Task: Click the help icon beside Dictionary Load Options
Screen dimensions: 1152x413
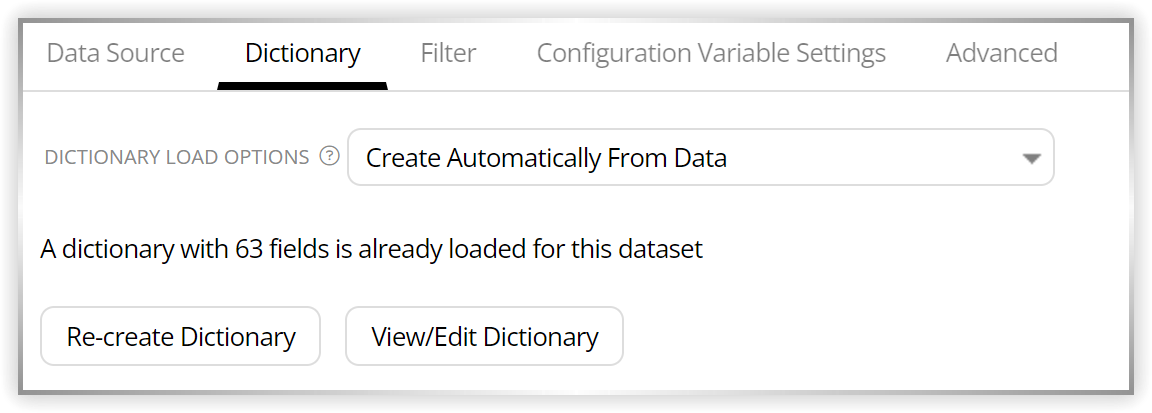Action: (x=330, y=157)
